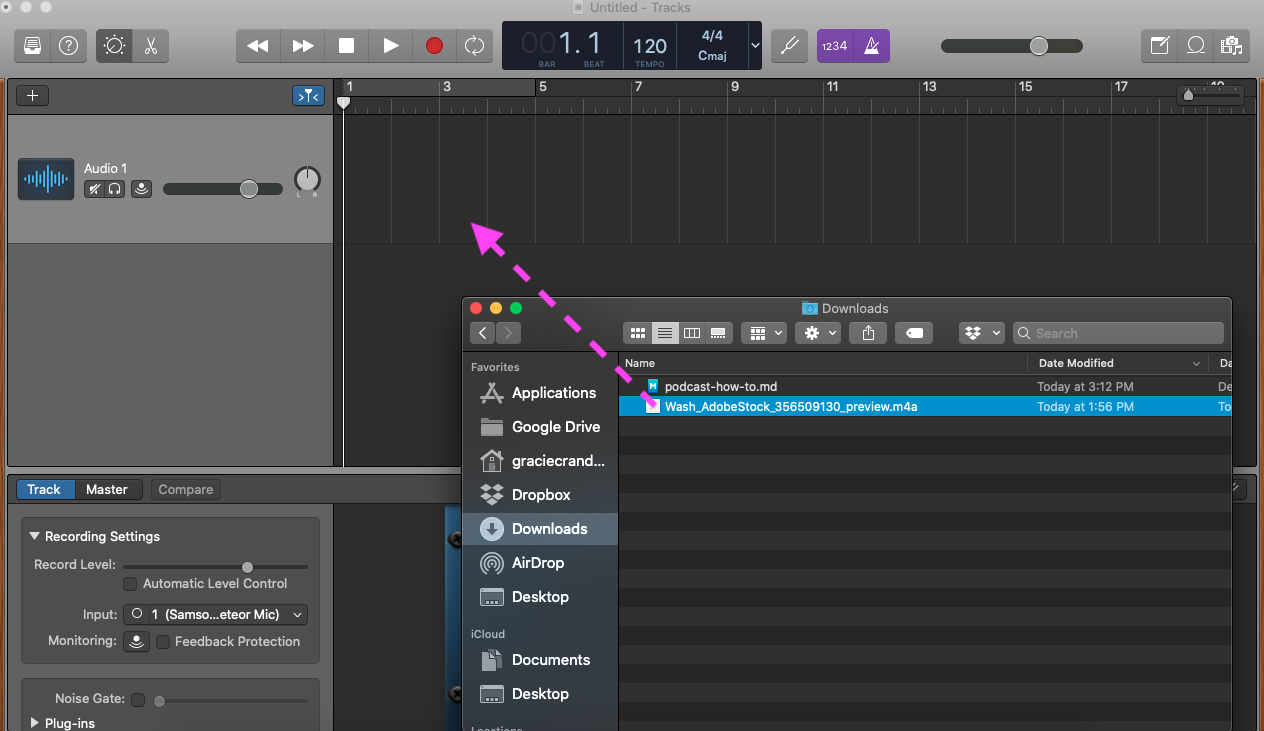
Task: Switch to the Master tab
Action: click(x=106, y=489)
